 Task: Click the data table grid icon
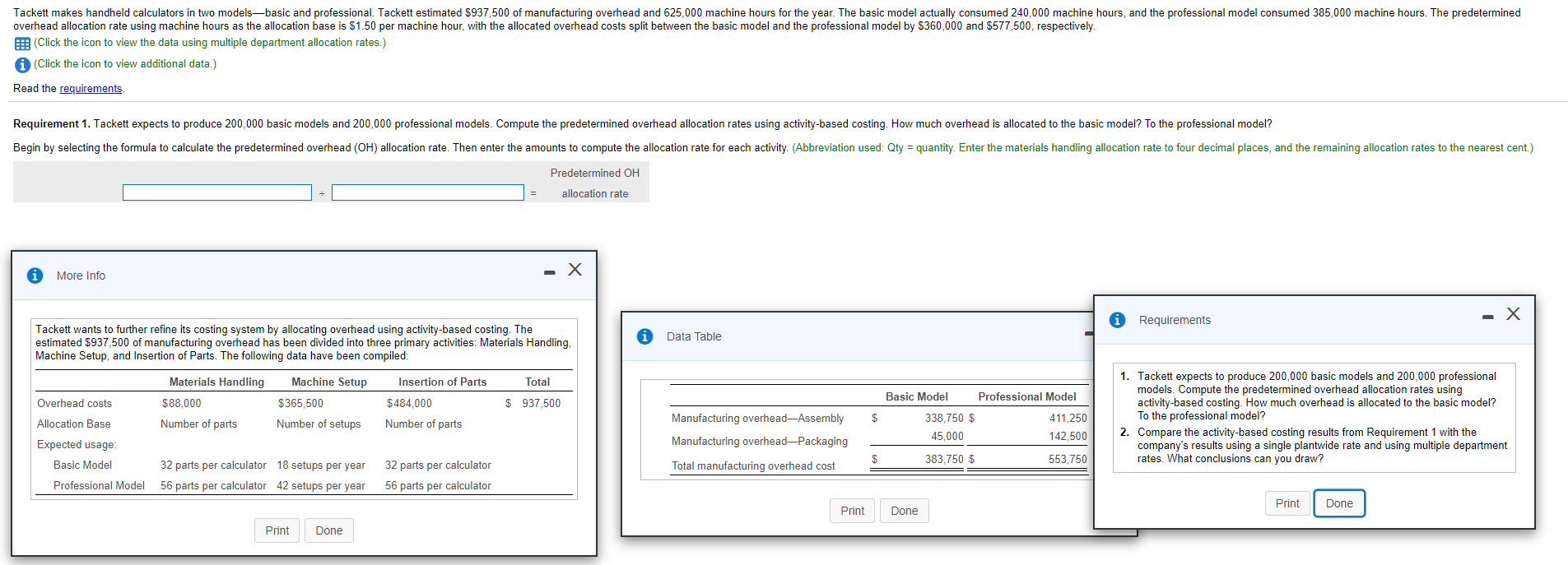tap(22, 44)
